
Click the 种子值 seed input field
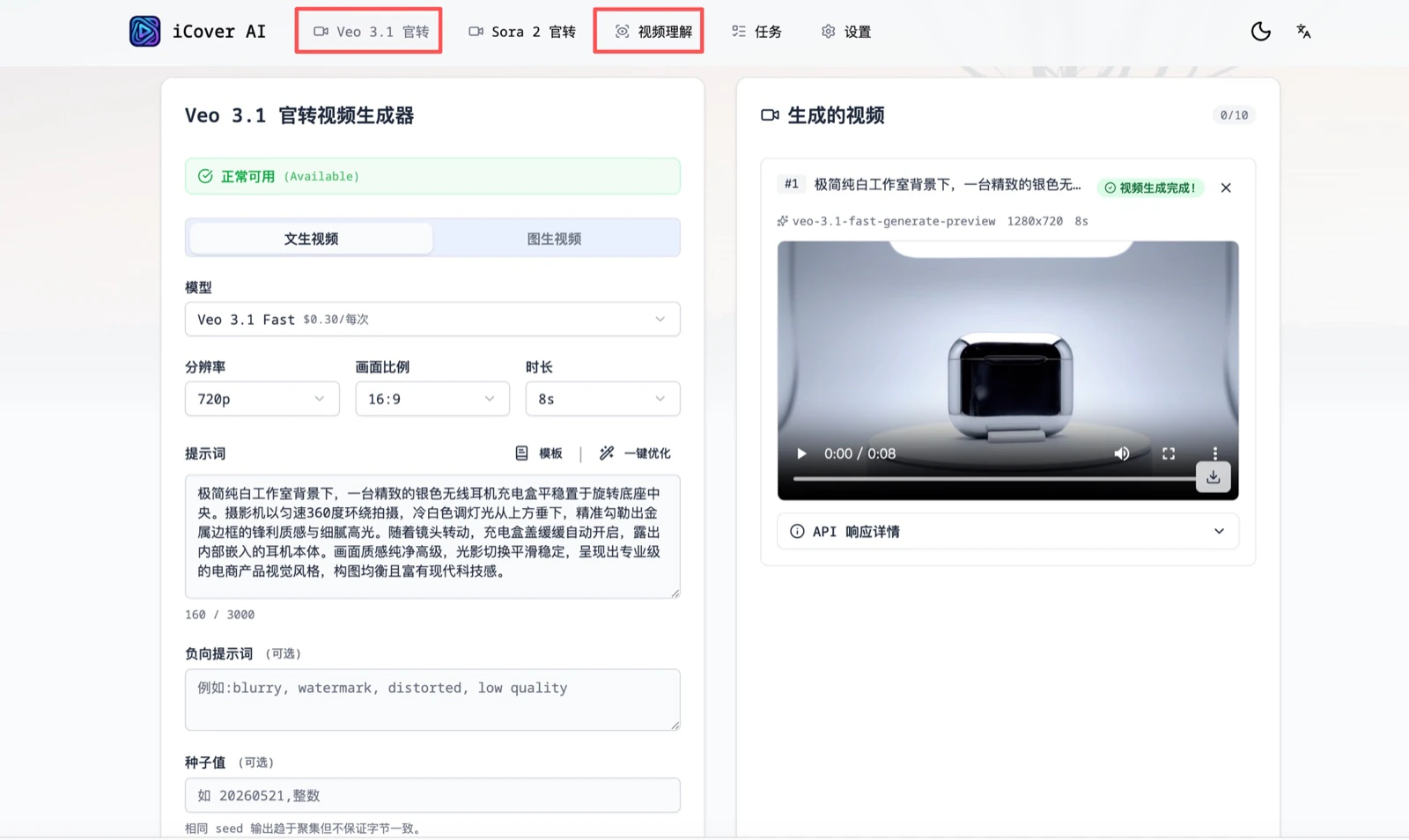coord(432,795)
